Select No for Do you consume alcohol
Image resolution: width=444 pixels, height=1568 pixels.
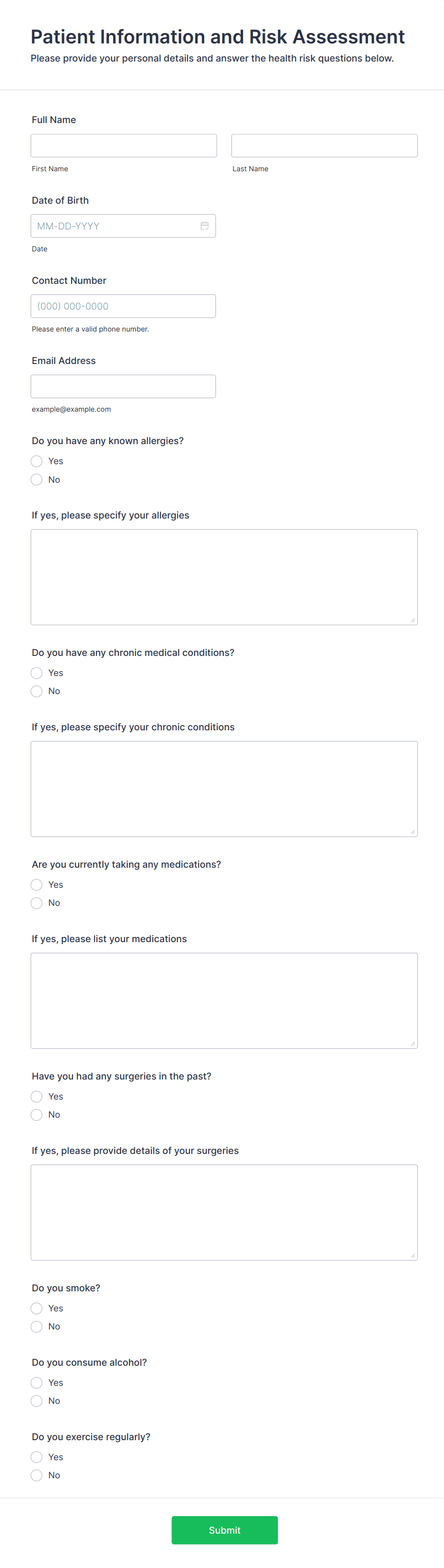click(x=37, y=1401)
